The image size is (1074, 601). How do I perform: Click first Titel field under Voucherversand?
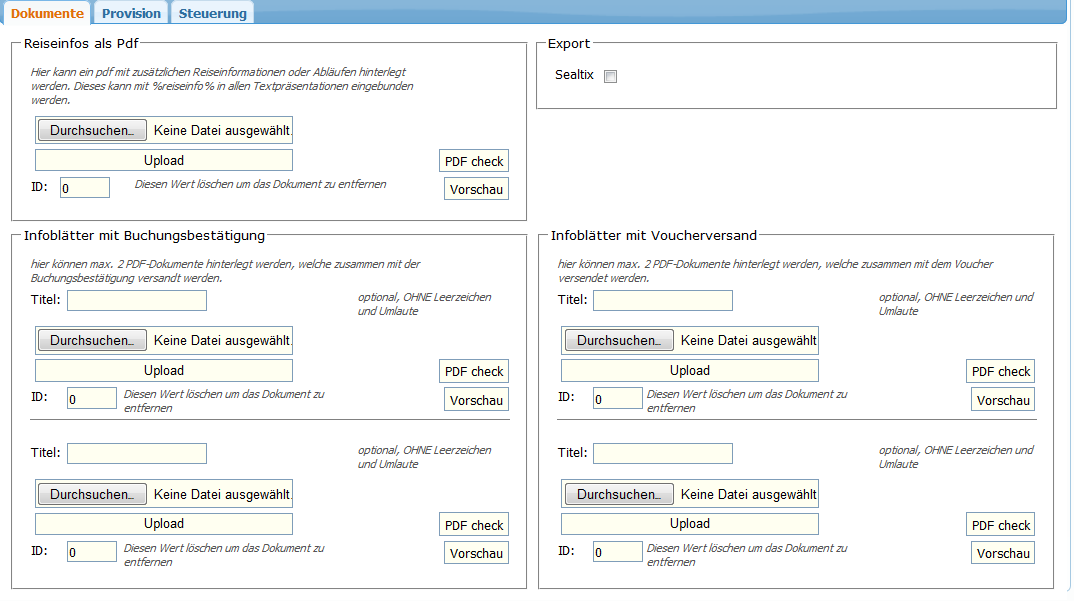pos(663,301)
